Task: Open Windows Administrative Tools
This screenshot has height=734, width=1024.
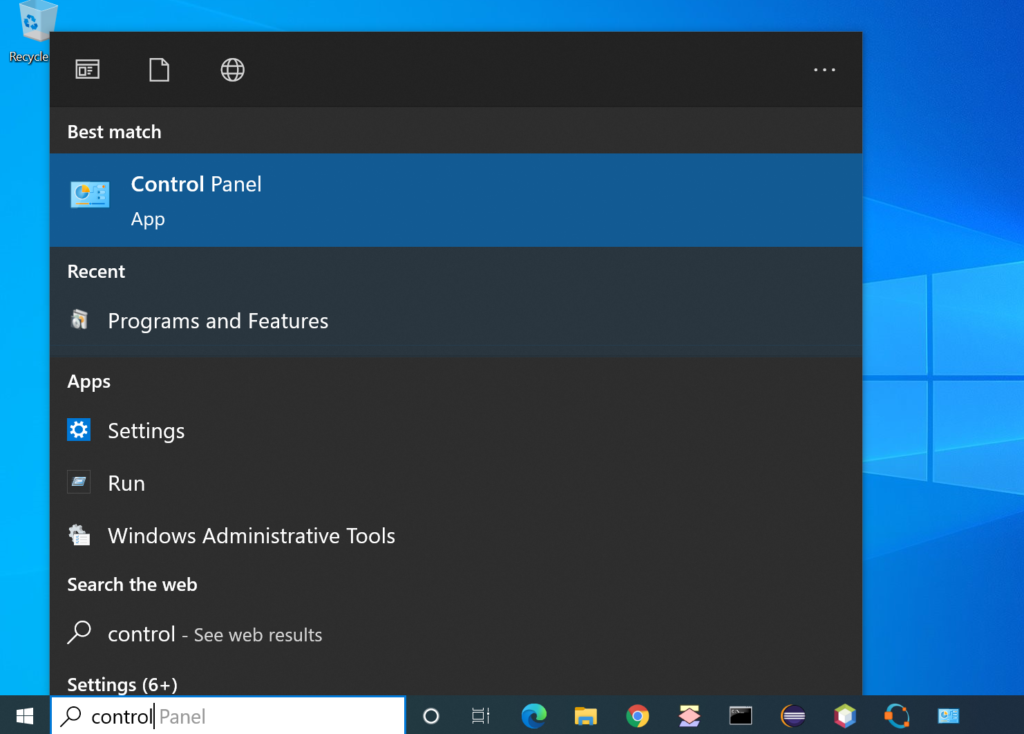Action: click(251, 535)
